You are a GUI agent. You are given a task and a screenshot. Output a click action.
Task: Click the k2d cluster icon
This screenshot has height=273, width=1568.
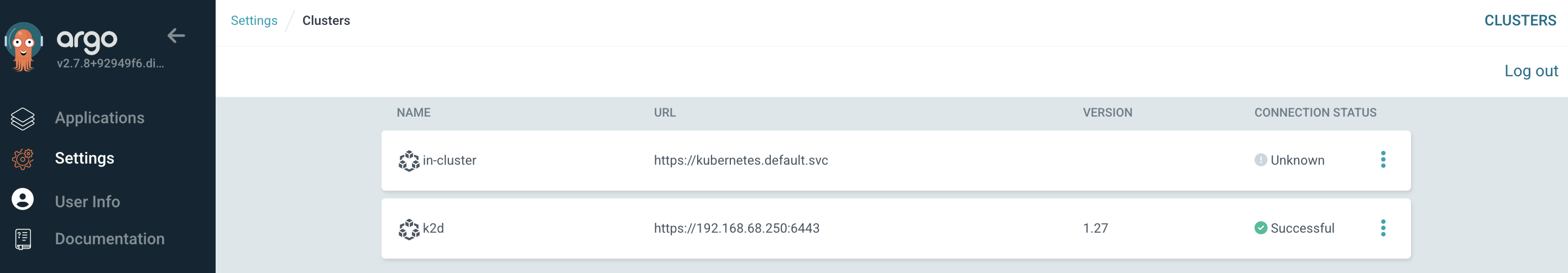point(409,229)
